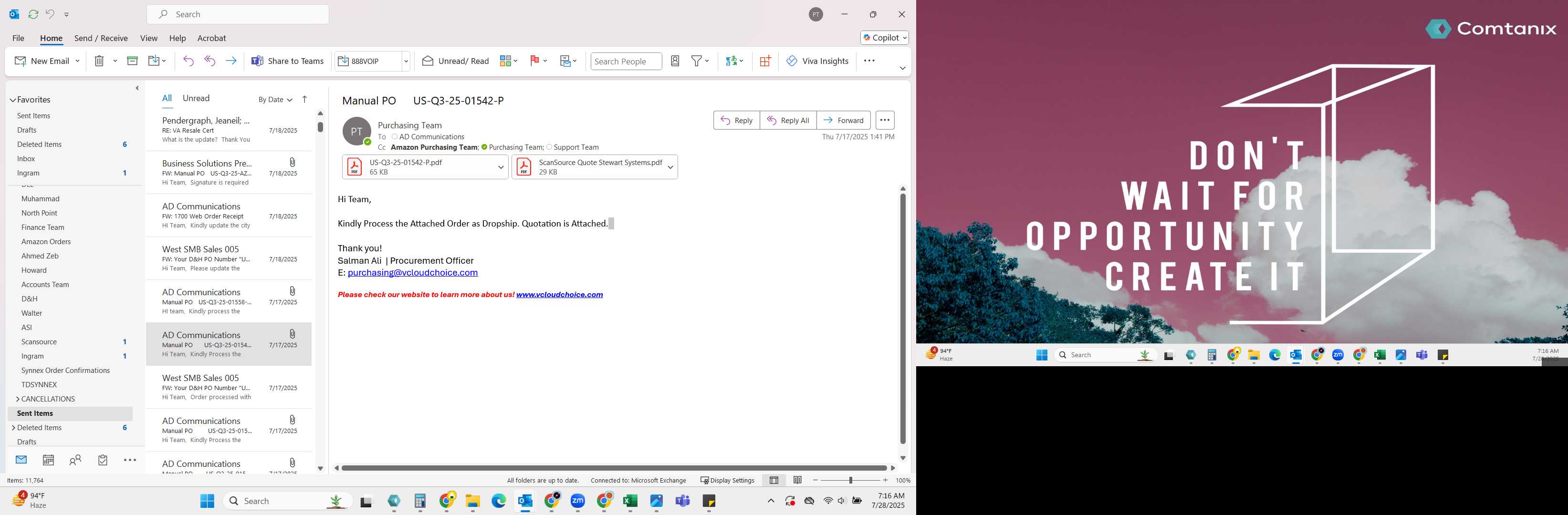Collapse the Favorites folder group
The width and height of the screenshot is (1568, 515).
[12, 100]
